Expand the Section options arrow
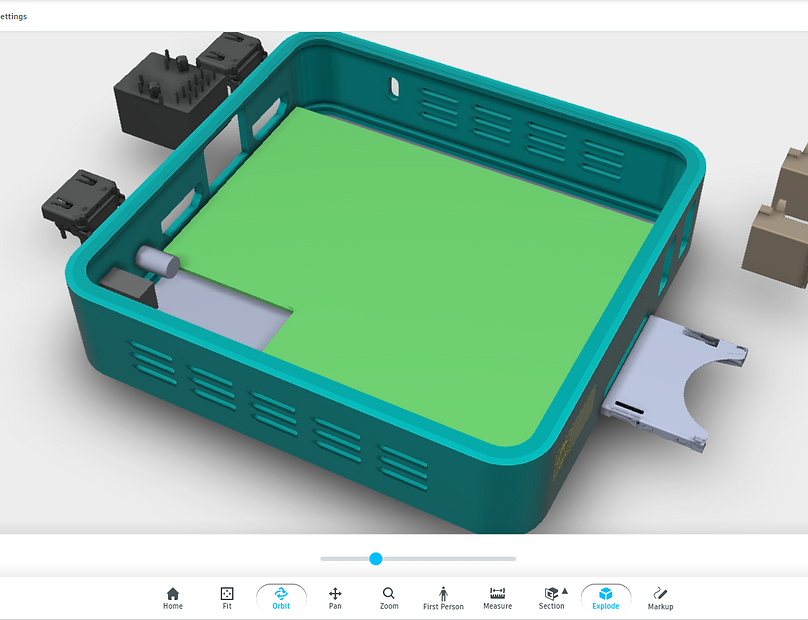This screenshot has width=808, height=620. [565, 591]
